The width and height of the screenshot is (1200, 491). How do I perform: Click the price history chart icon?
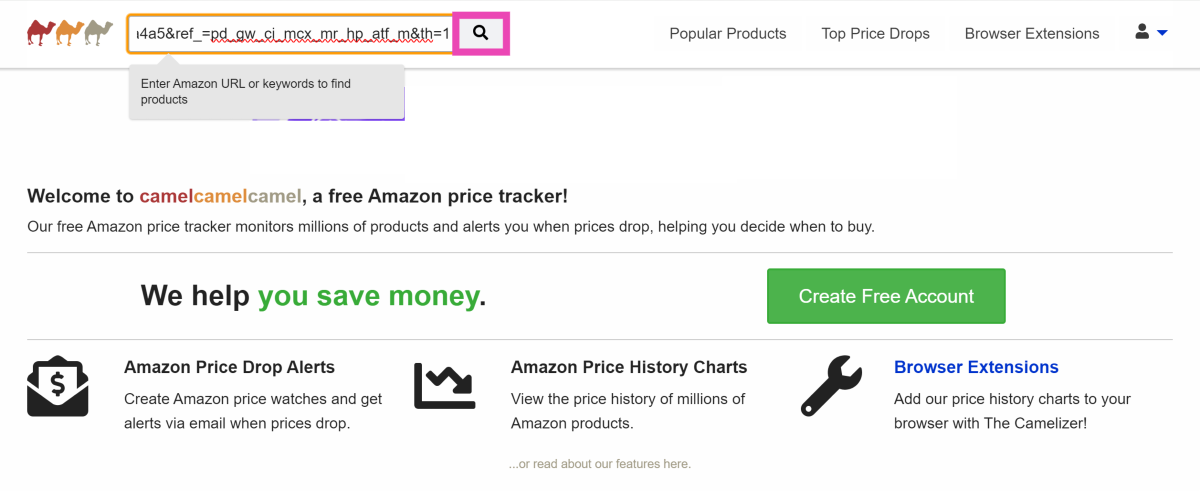click(445, 386)
